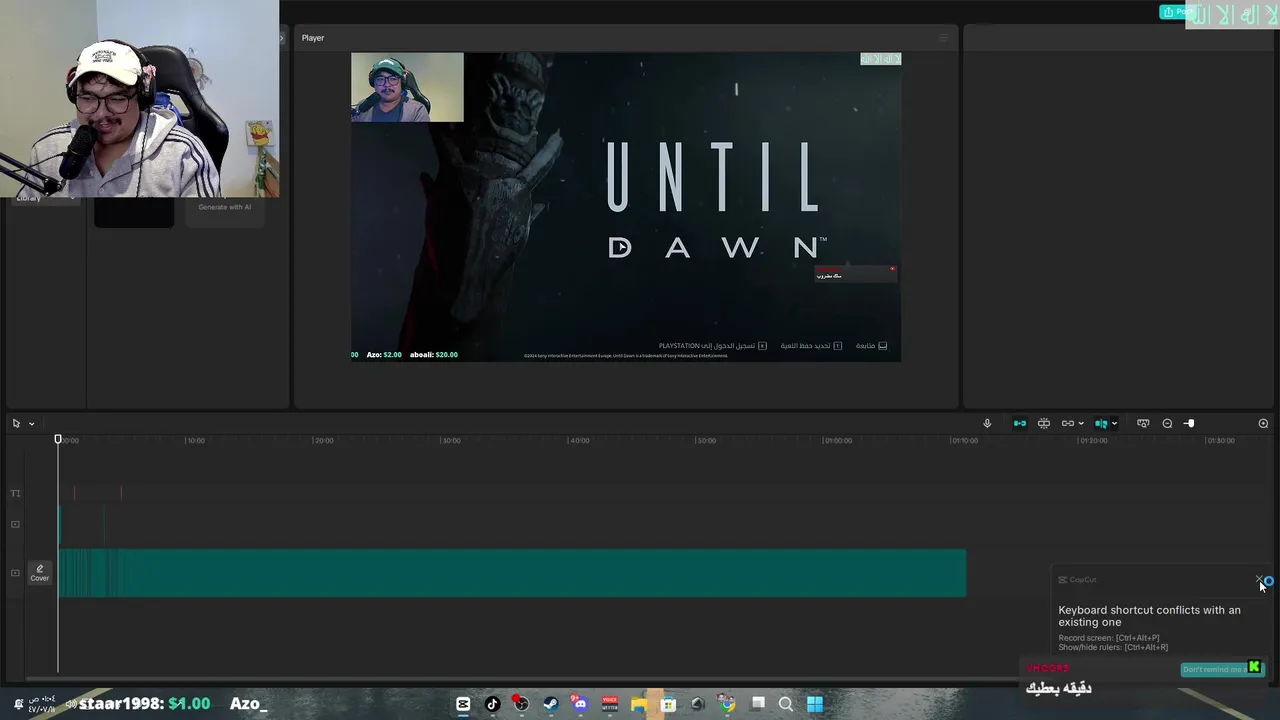Viewport: 1280px width, 720px height.
Task: Click the text track icon at left of timeline
Action: [15, 493]
